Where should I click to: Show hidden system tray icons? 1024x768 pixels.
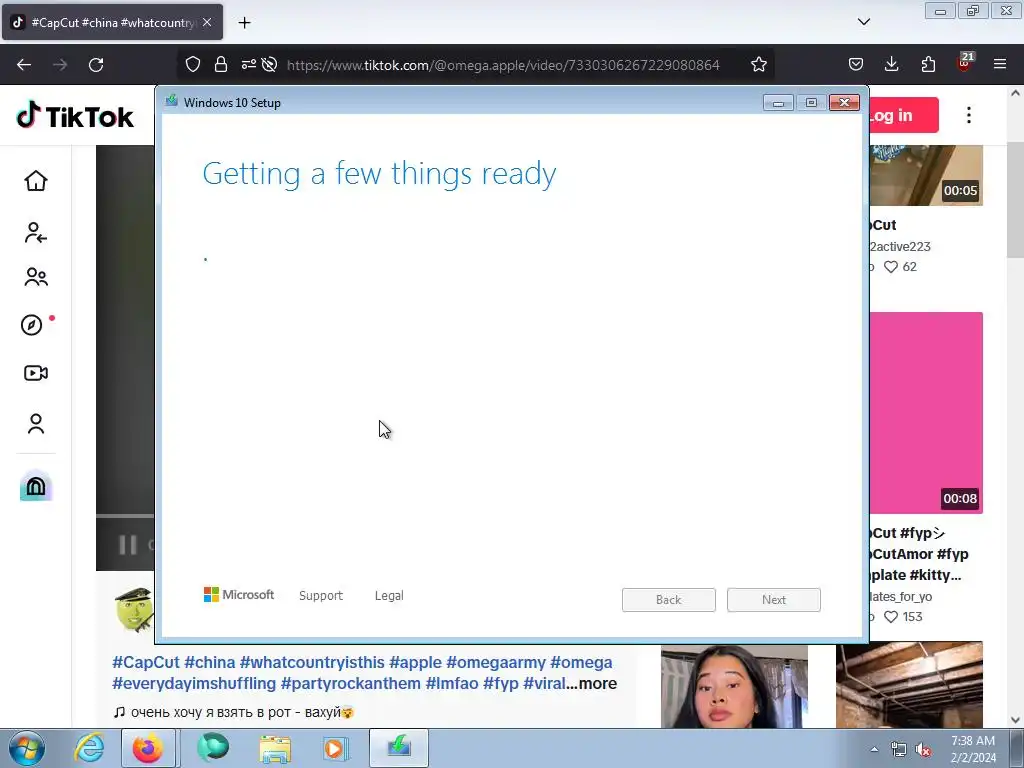coord(874,749)
